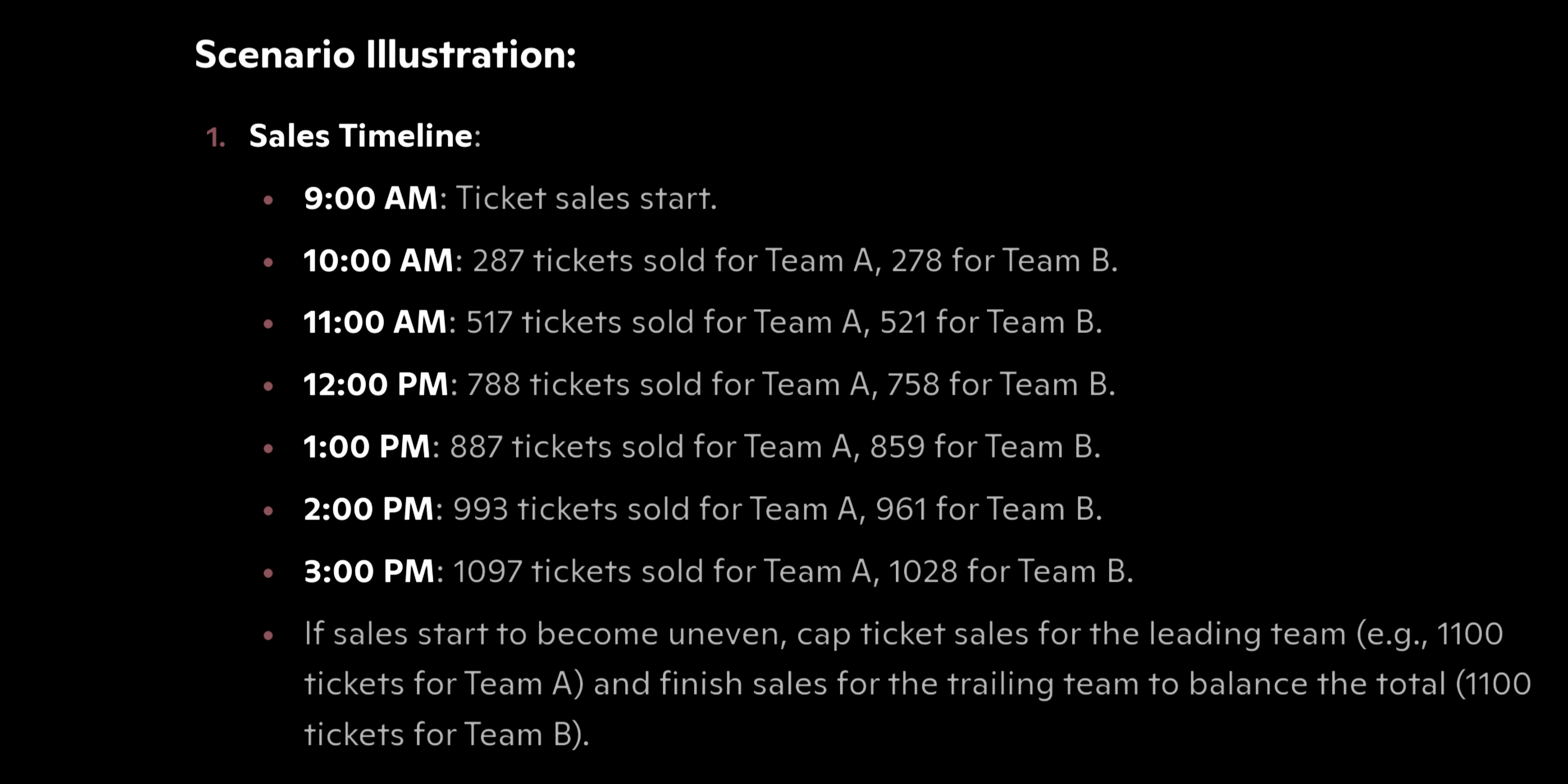This screenshot has height=784, width=1568.
Task: Click '788 tickets sold for Team A'
Action: [669, 385]
